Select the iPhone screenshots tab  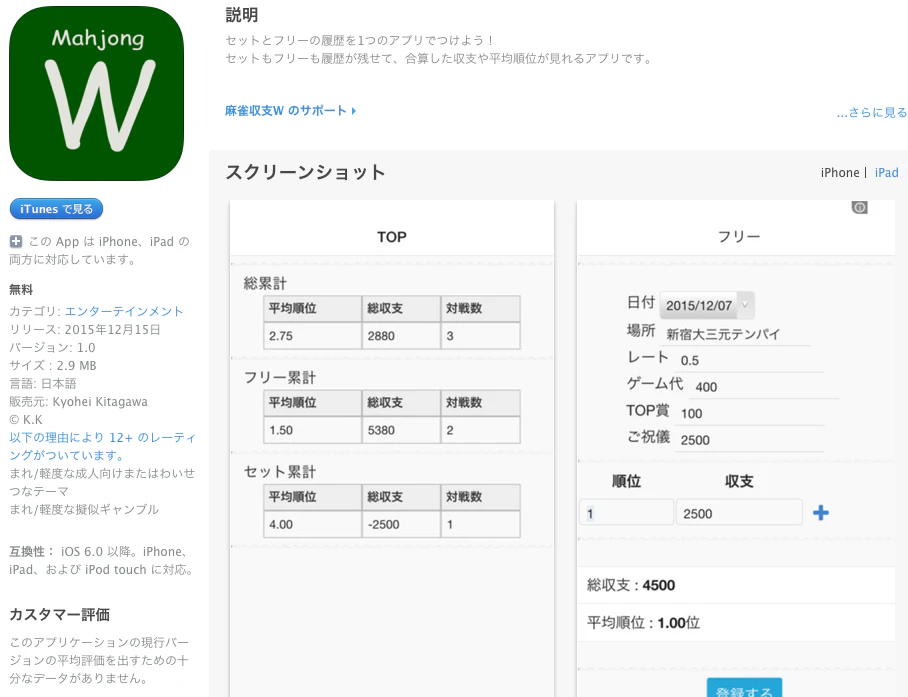pyautogui.click(x=839, y=172)
